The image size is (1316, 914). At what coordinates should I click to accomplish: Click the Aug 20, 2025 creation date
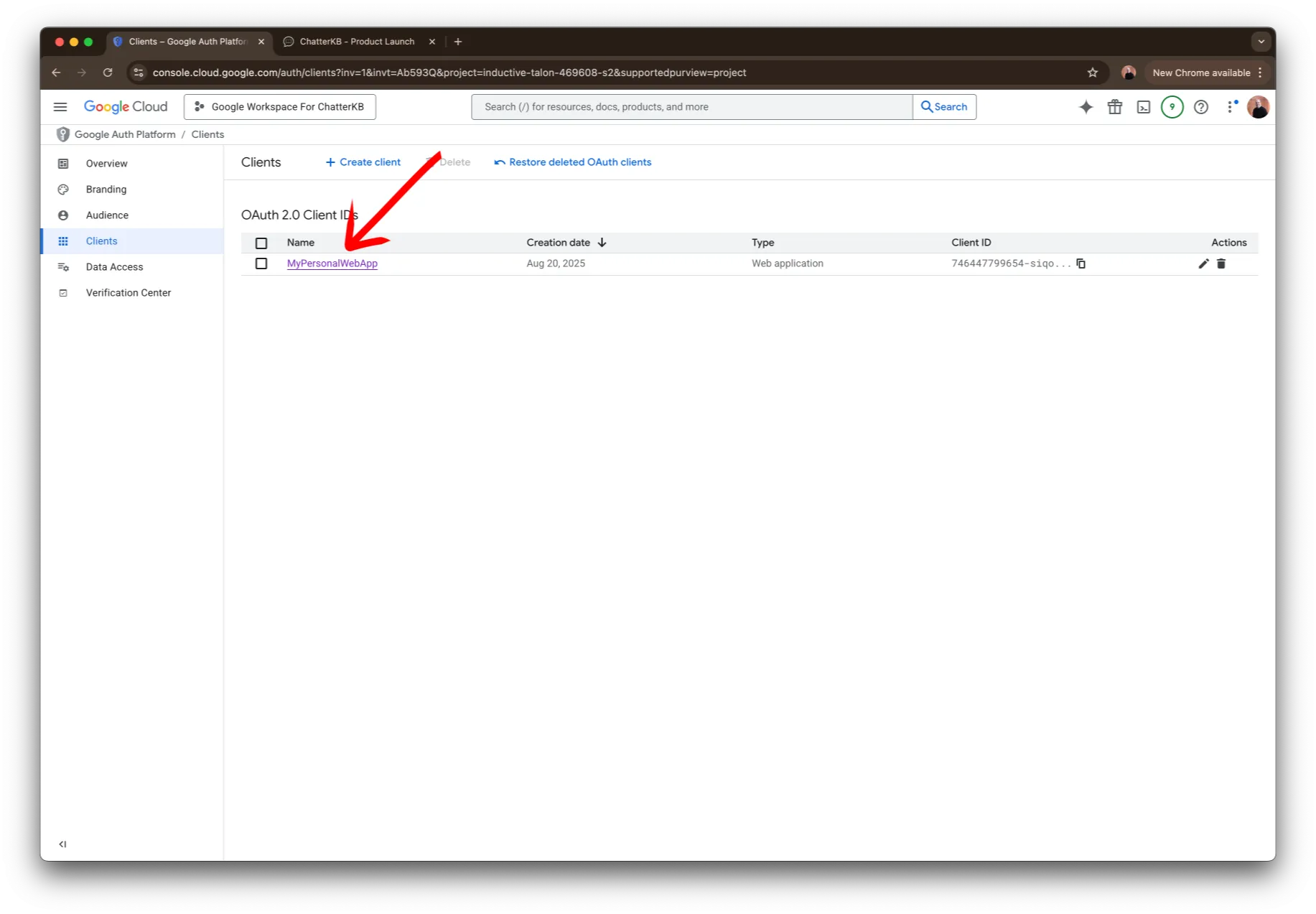(556, 264)
